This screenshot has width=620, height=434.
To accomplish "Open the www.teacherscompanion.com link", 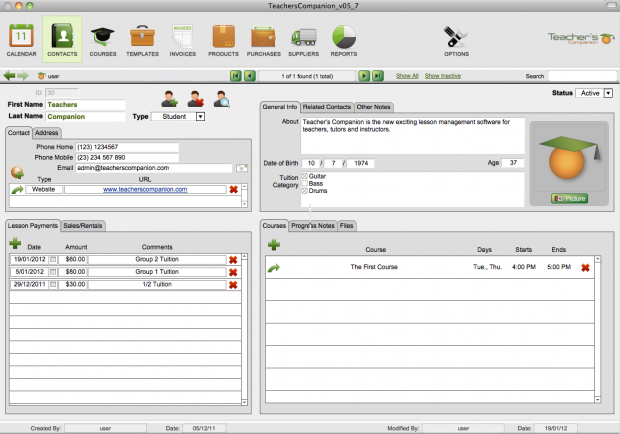I will click(145, 189).
